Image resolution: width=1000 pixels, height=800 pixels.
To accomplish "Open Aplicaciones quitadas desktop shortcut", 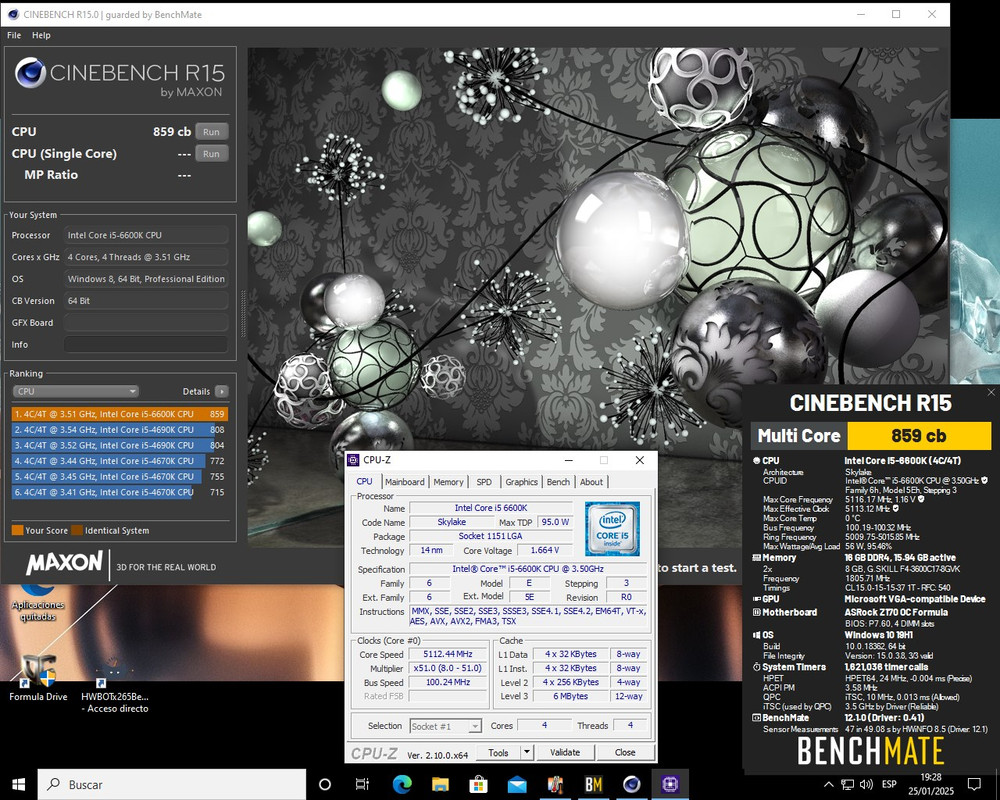I will [38, 602].
